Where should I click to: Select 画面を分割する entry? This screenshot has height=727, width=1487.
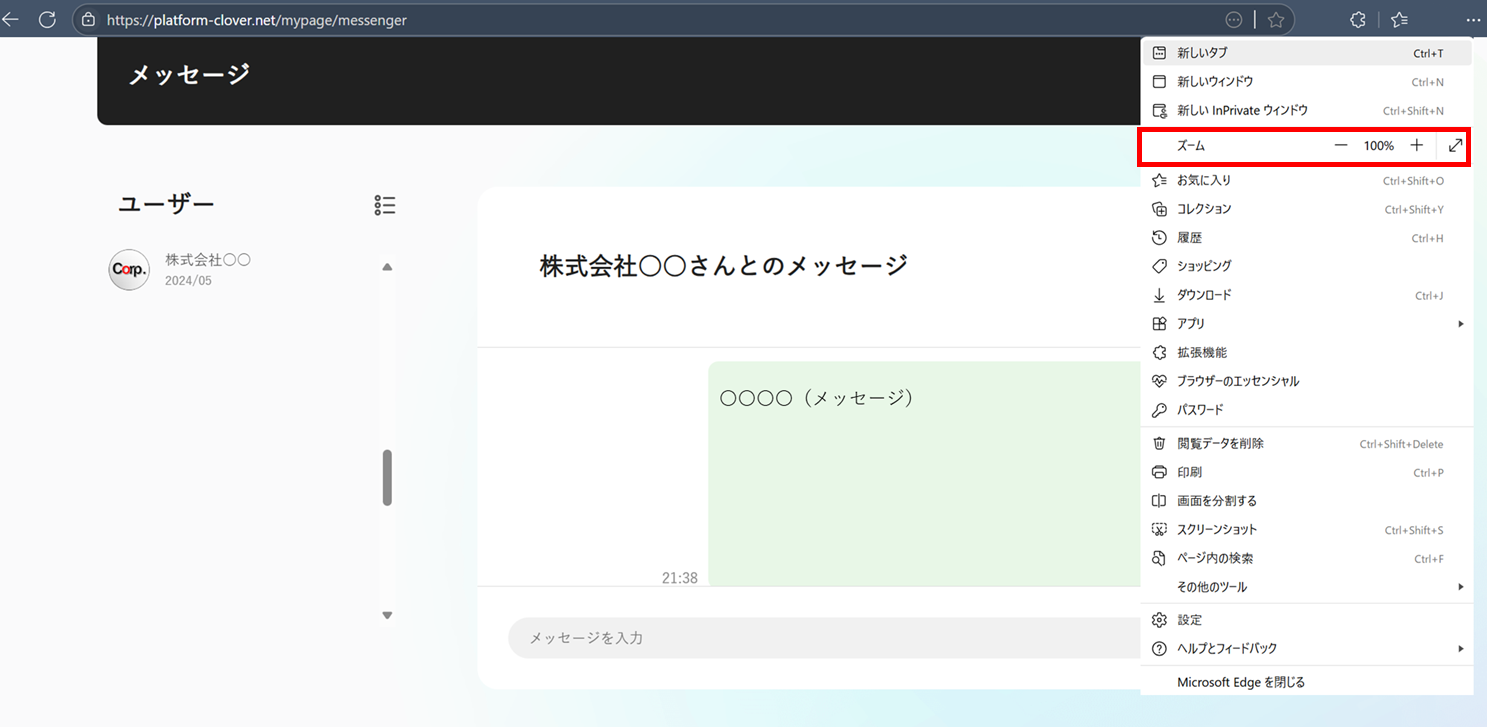(1306, 501)
